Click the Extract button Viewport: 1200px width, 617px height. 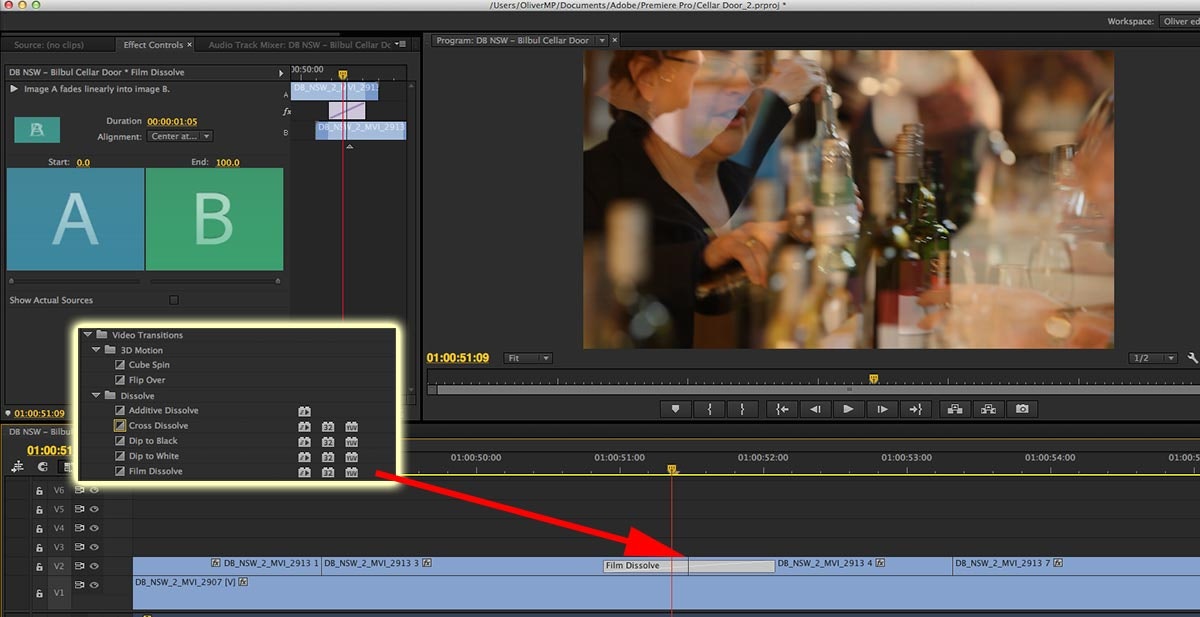(x=988, y=409)
